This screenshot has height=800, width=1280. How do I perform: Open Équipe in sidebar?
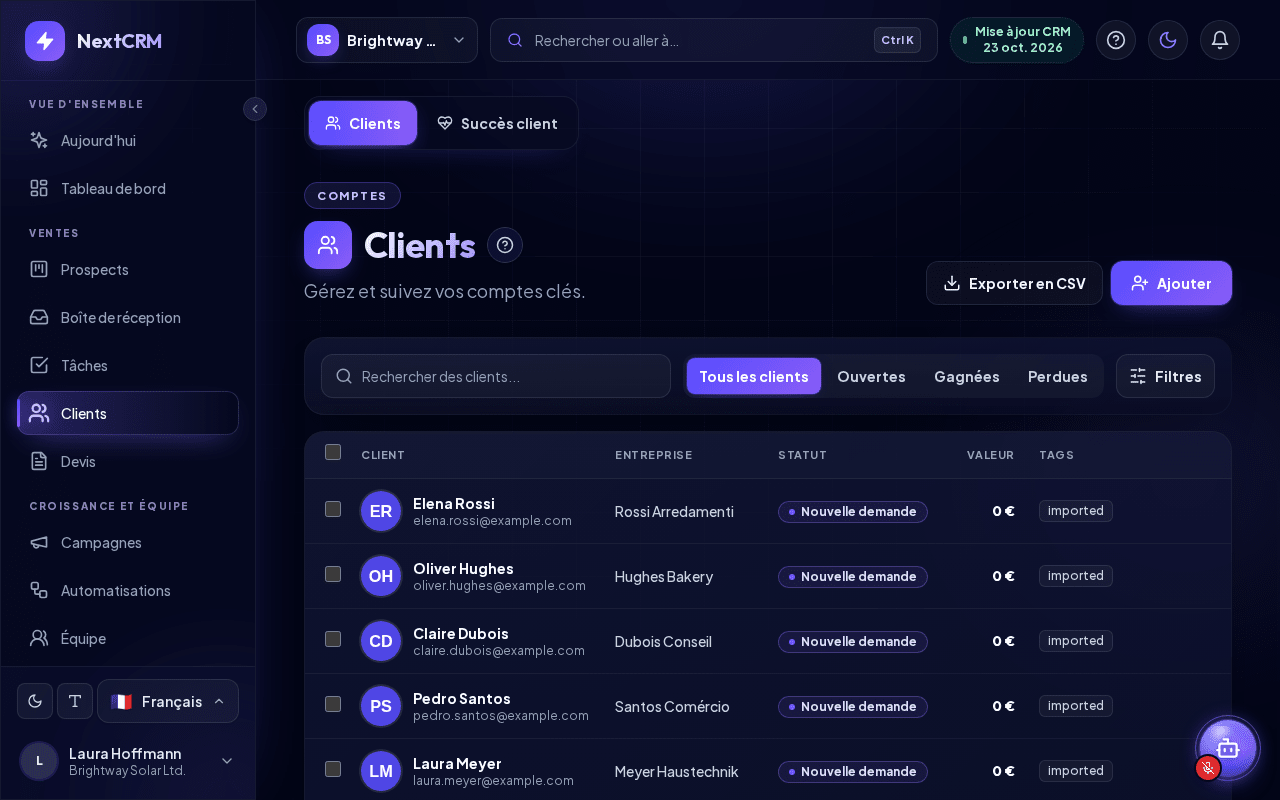(x=128, y=638)
